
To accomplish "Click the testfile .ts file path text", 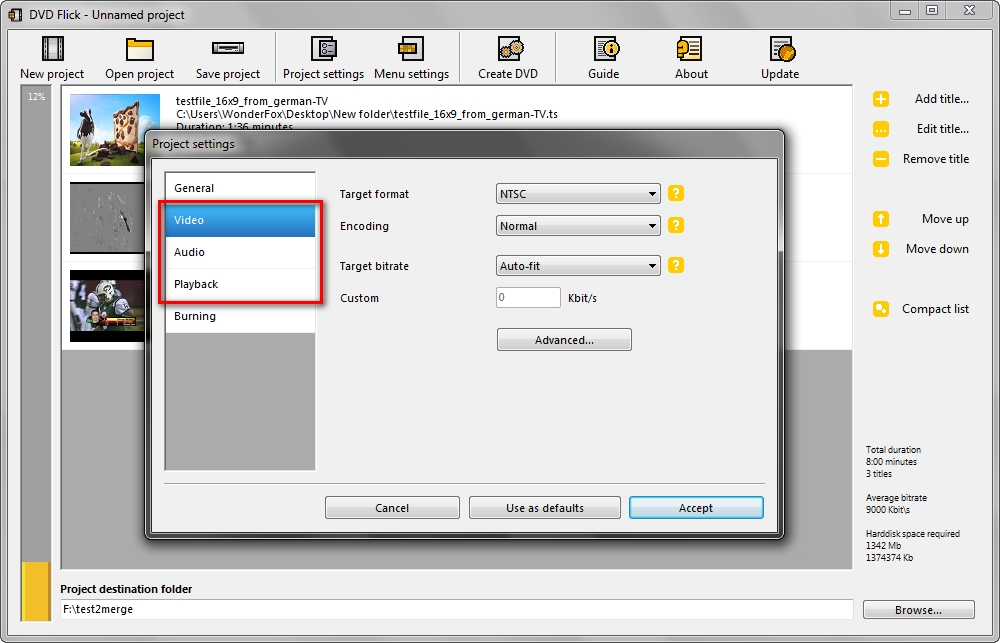I will point(367,114).
